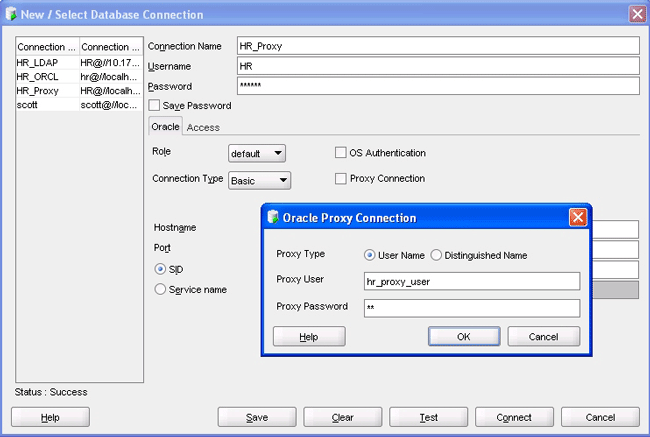Click the Test button
Viewport: 650px width, 437px height.
[428, 417]
